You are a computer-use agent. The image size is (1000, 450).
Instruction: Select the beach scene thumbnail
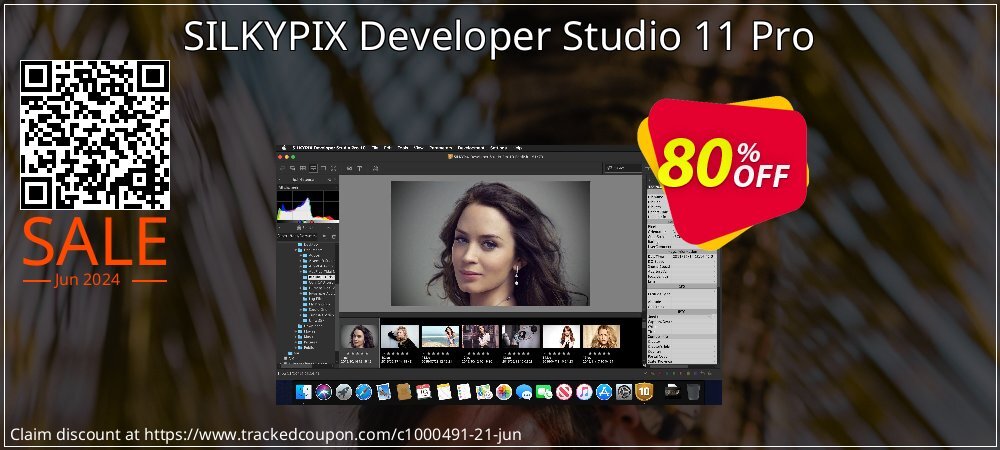tap(440, 337)
